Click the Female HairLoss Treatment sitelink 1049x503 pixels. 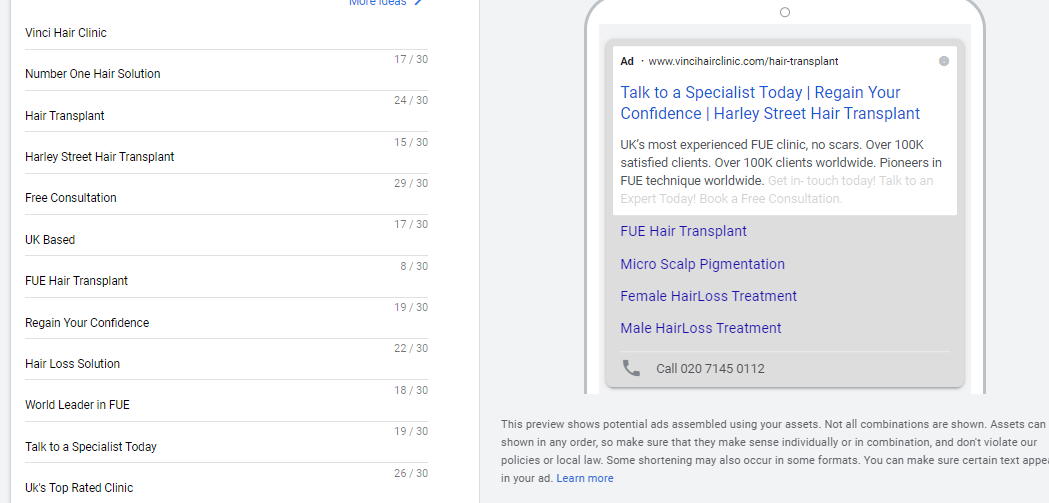point(708,296)
